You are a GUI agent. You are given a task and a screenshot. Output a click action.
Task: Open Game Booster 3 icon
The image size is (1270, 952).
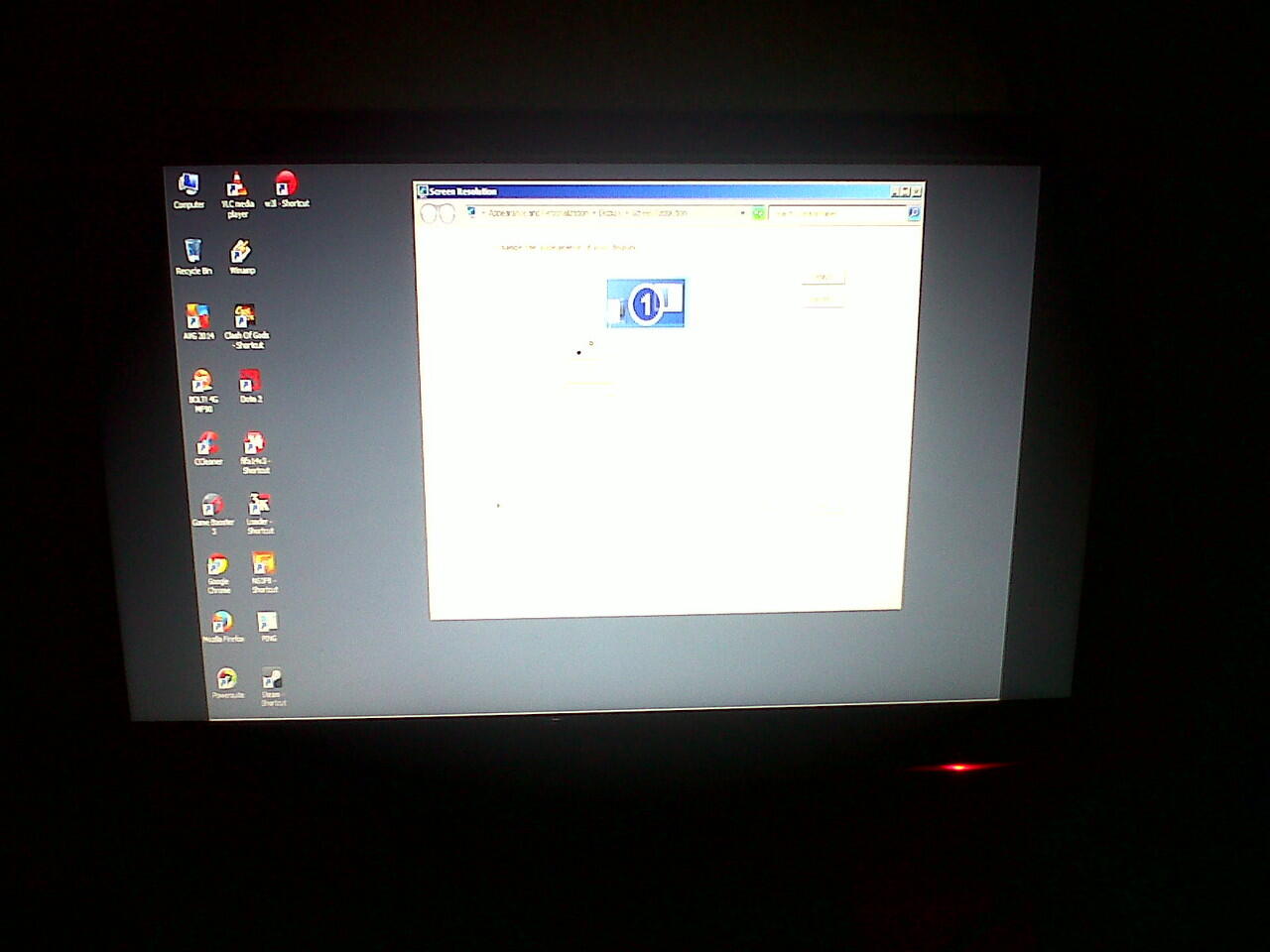pyautogui.click(x=213, y=514)
